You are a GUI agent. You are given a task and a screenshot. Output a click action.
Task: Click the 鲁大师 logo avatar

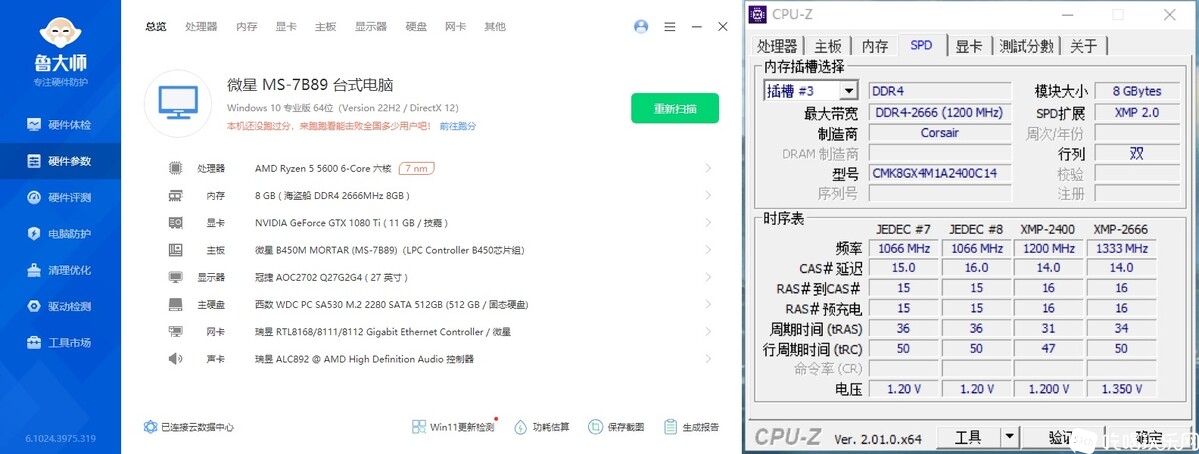point(60,31)
